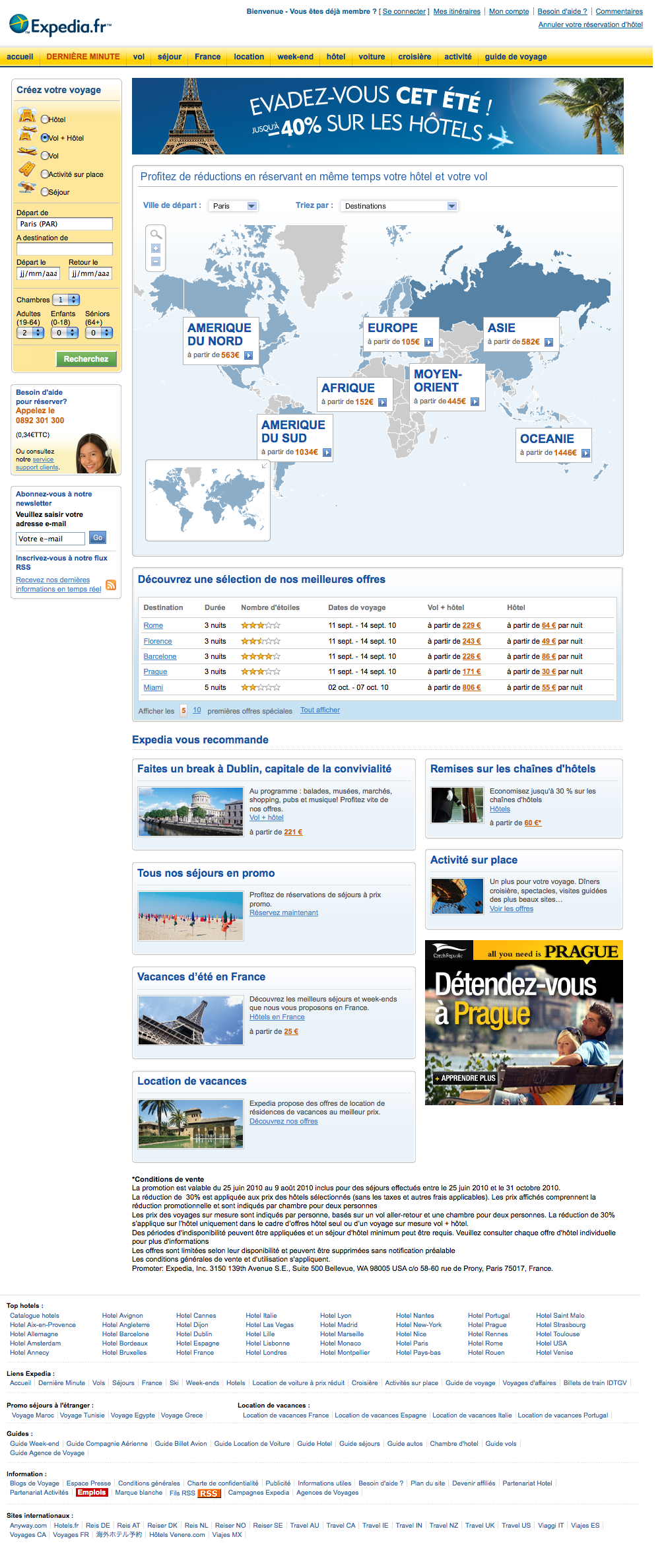Click the green Recherchez button
Viewport: 664px width, 1568px height.
86,359
